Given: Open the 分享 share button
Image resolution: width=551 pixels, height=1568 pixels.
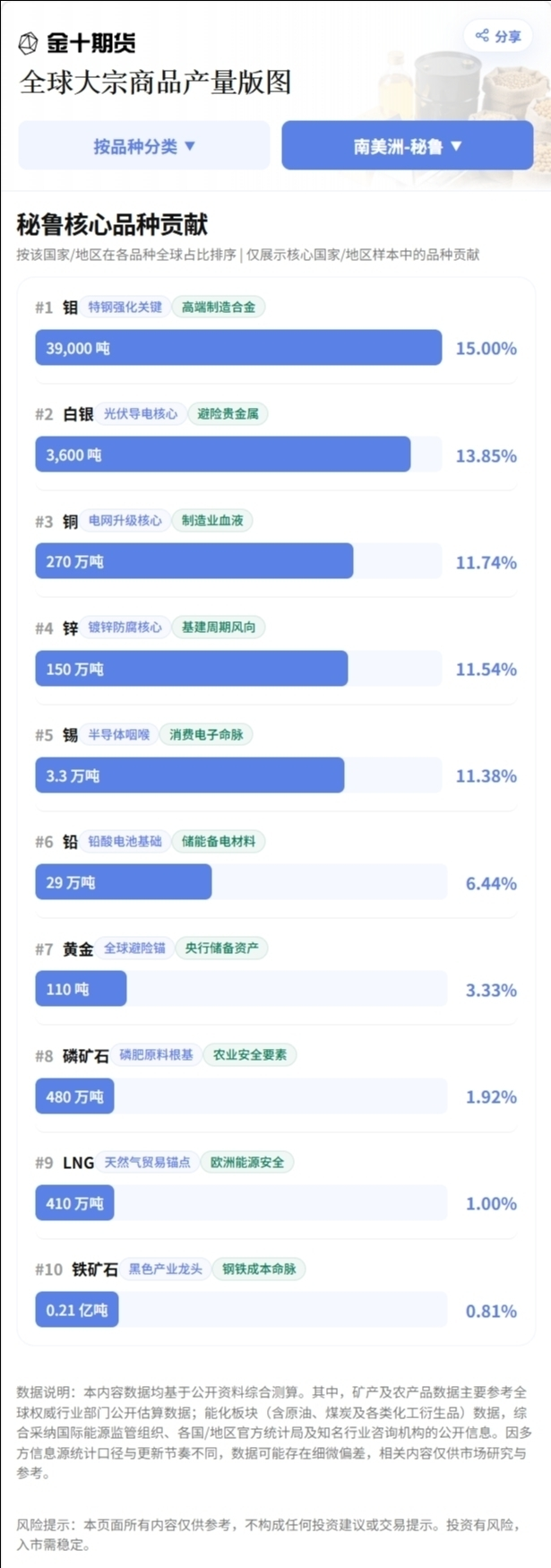Looking at the screenshot, I should tap(497, 36).
